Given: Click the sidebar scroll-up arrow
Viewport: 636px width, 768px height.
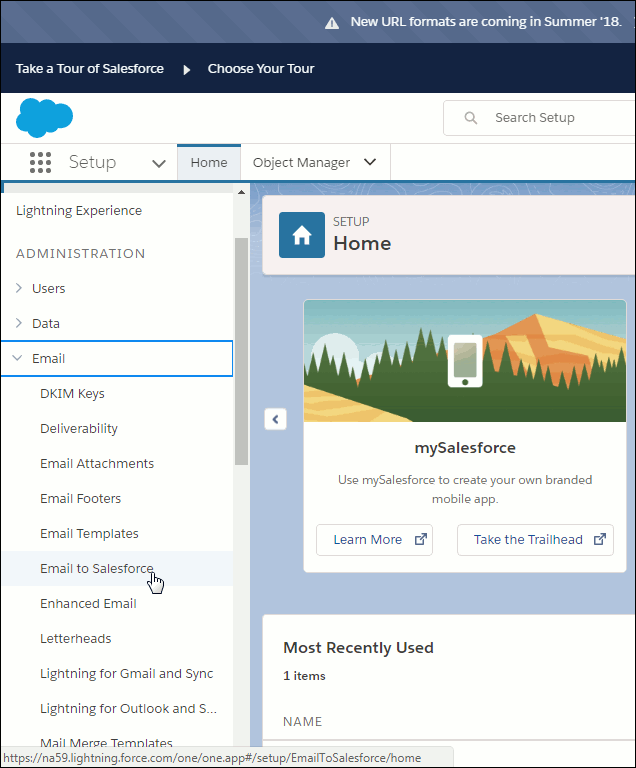Looking at the screenshot, I should click(x=241, y=192).
